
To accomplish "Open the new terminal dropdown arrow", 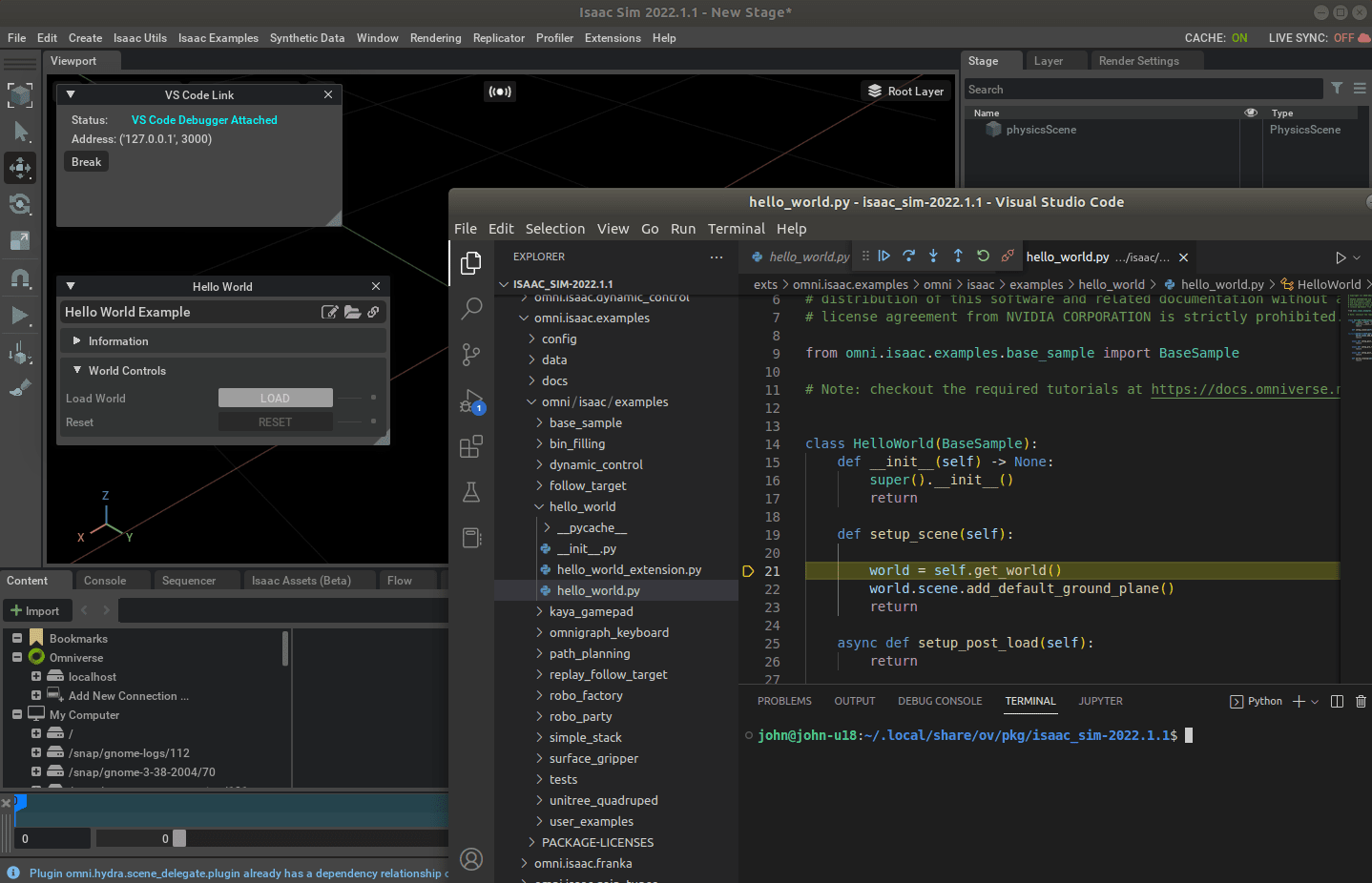I will (1315, 702).
